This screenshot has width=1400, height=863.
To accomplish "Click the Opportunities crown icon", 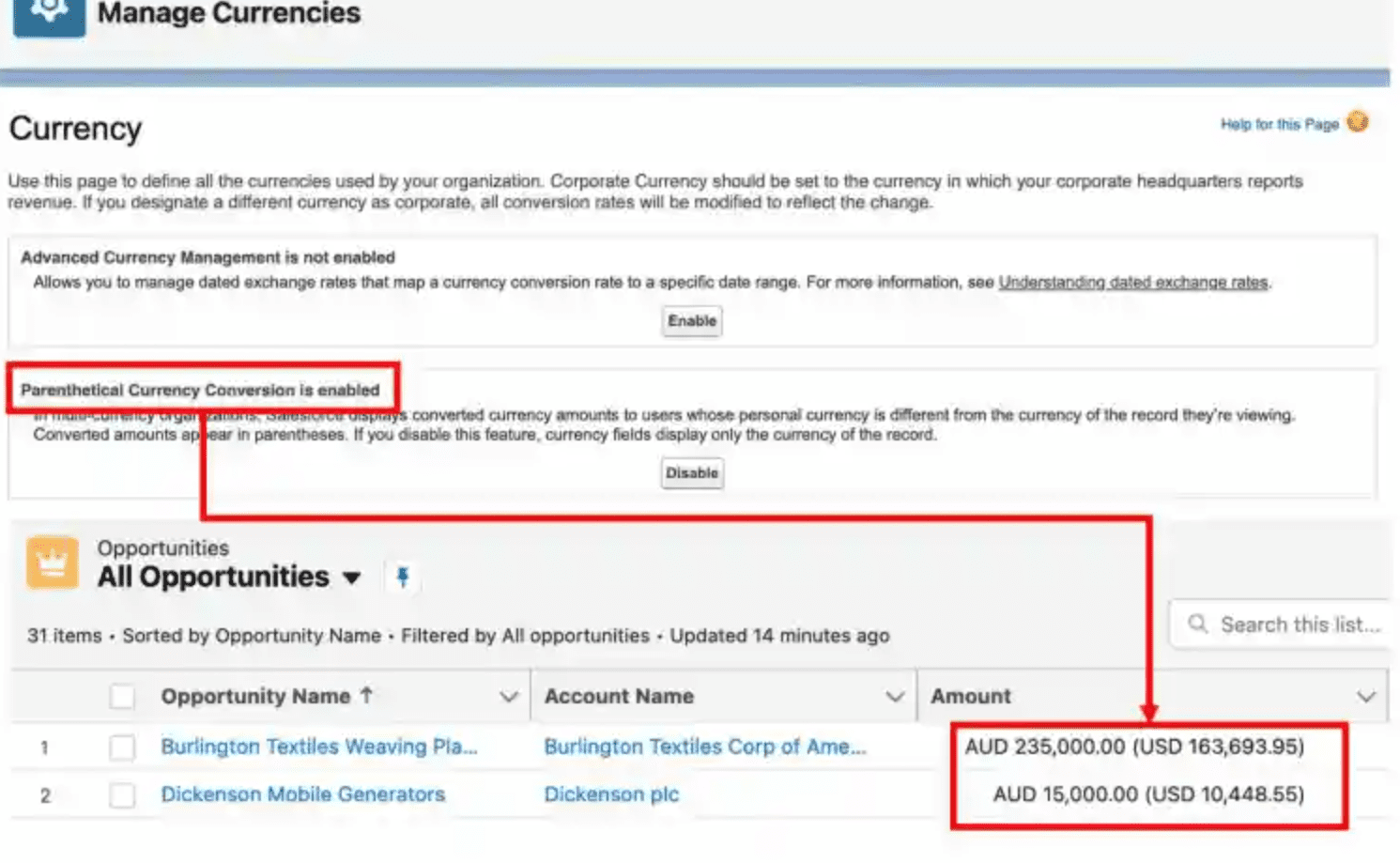I will tap(53, 562).
